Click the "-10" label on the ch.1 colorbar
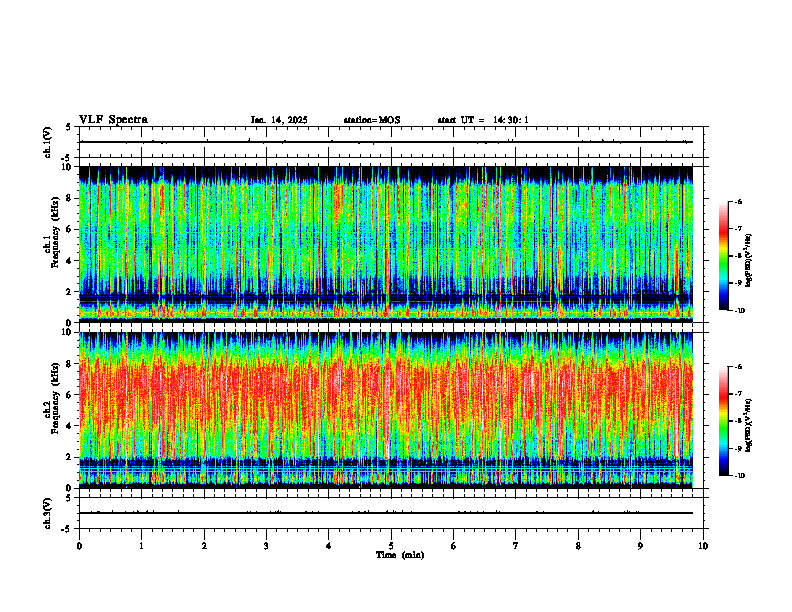The image size is (792, 612). pyautogui.click(x=739, y=311)
